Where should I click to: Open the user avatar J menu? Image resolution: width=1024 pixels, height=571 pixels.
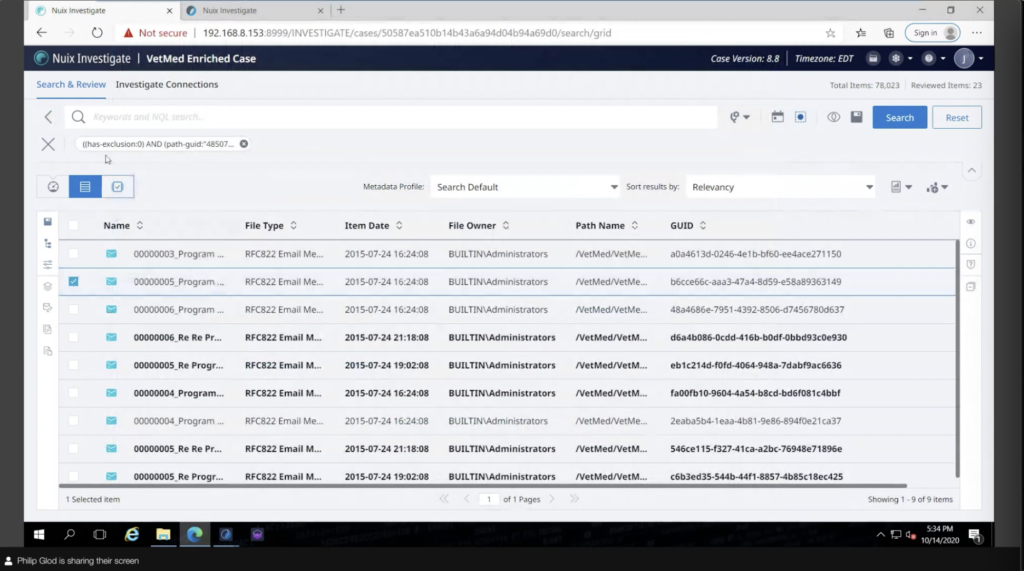click(x=964, y=58)
